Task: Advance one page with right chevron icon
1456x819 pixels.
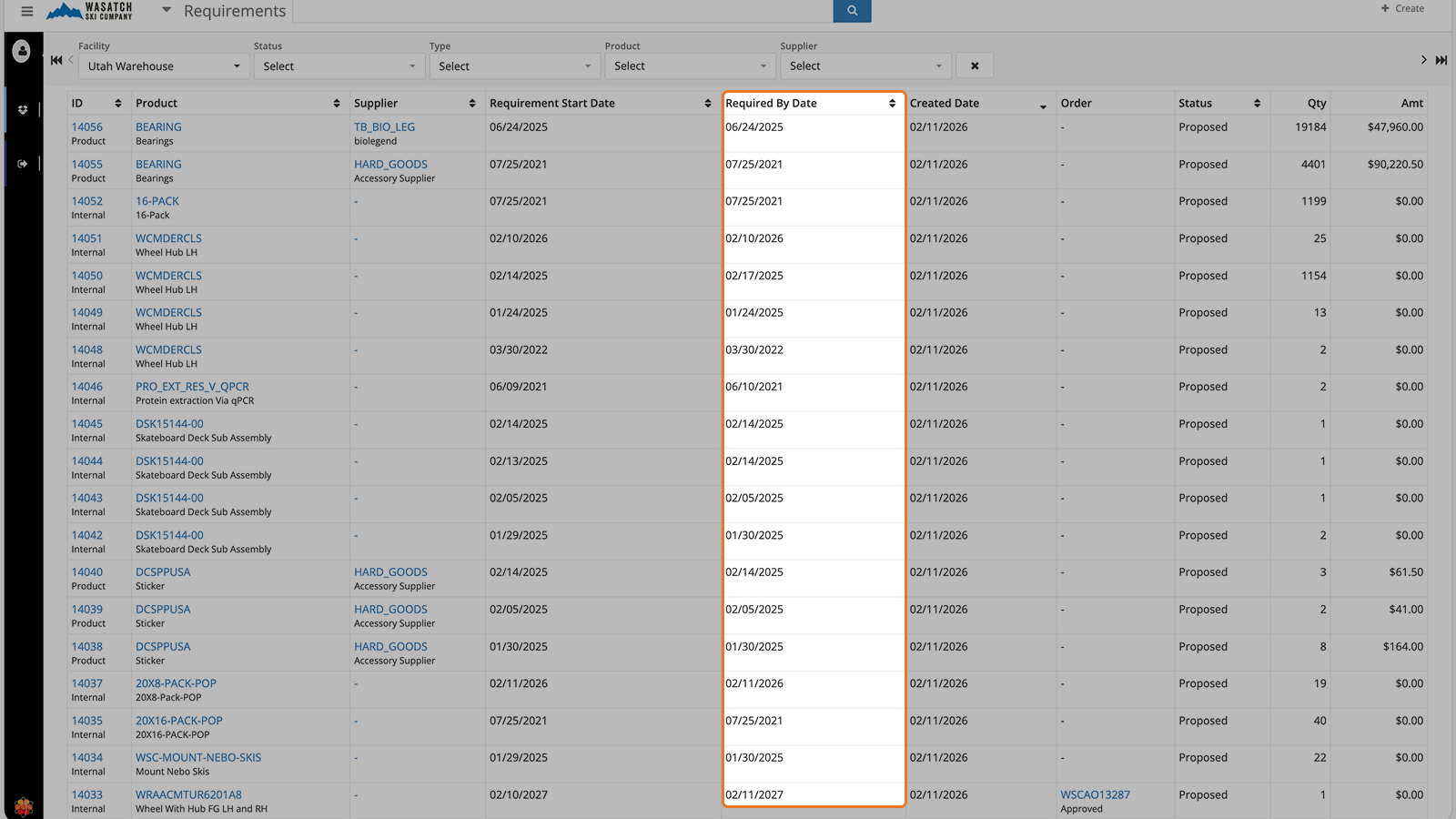Action: click(1423, 59)
